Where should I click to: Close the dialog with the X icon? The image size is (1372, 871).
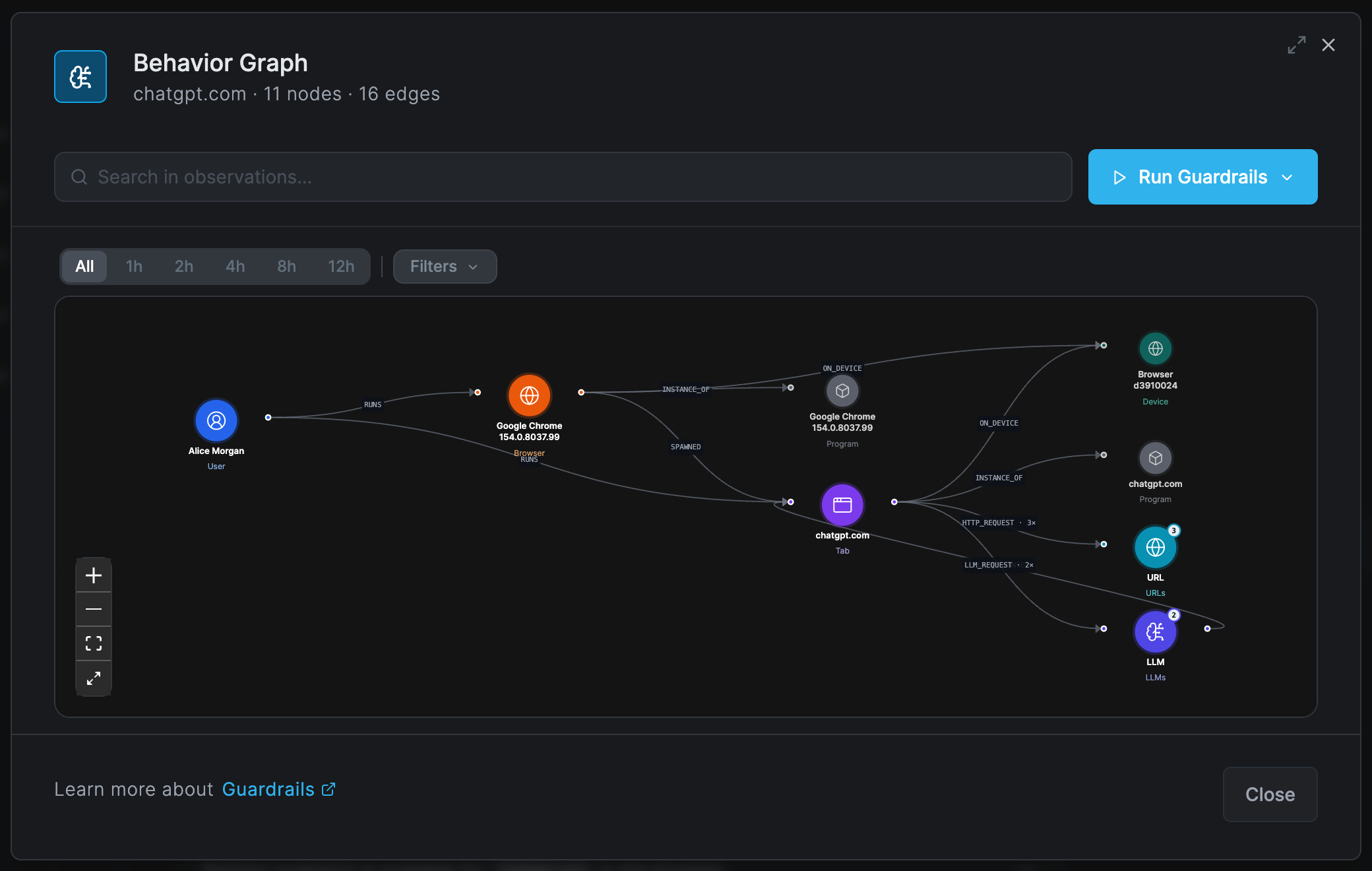point(1328,45)
